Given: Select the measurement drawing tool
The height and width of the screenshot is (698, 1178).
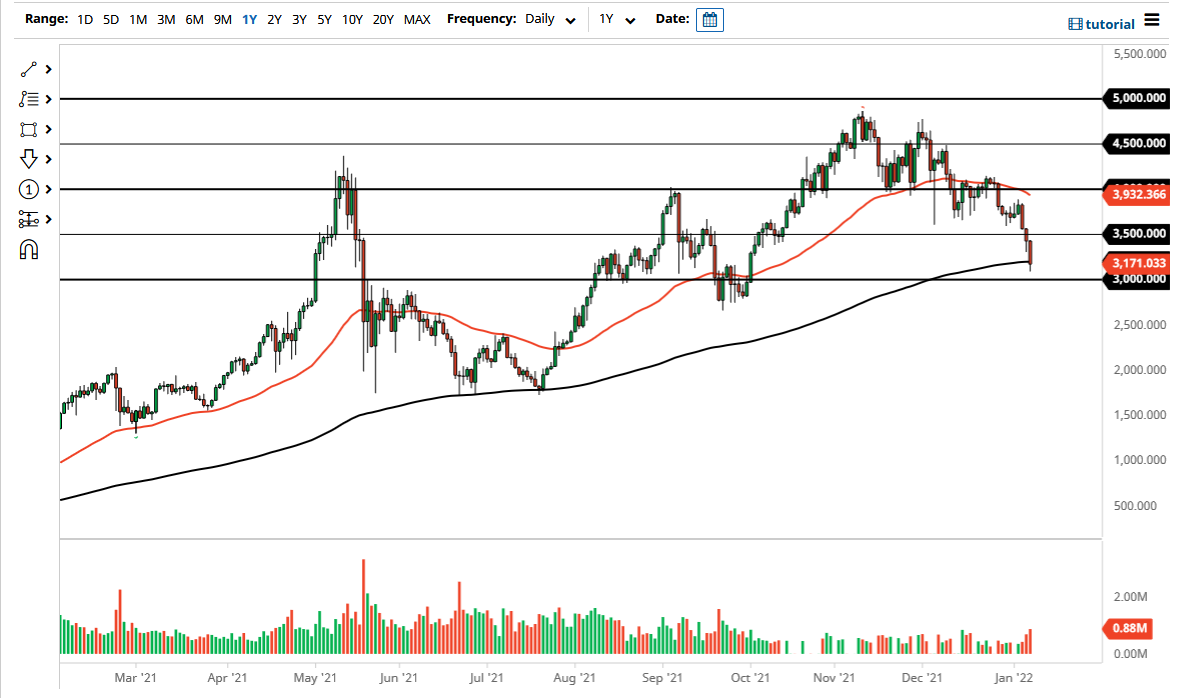Looking at the screenshot, I should (29, 218).
